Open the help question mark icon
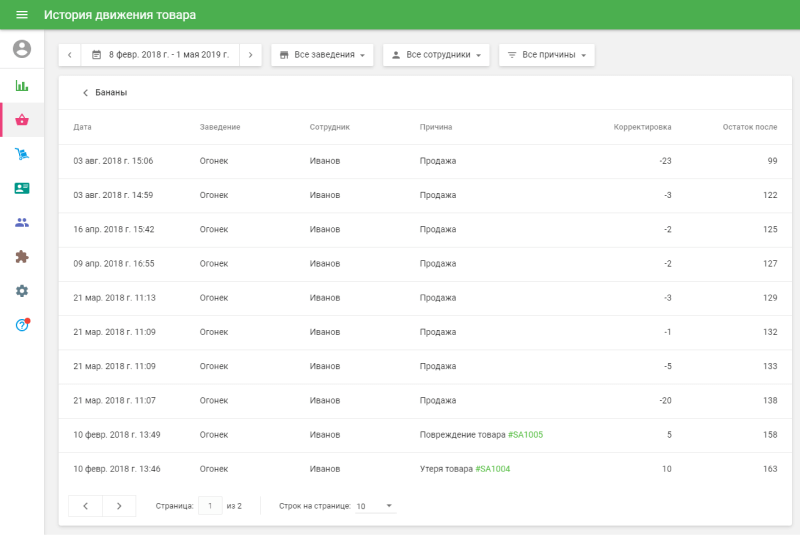Image resolution: width=800 pixels, height=535 pixels. click(x=22, y=325)
